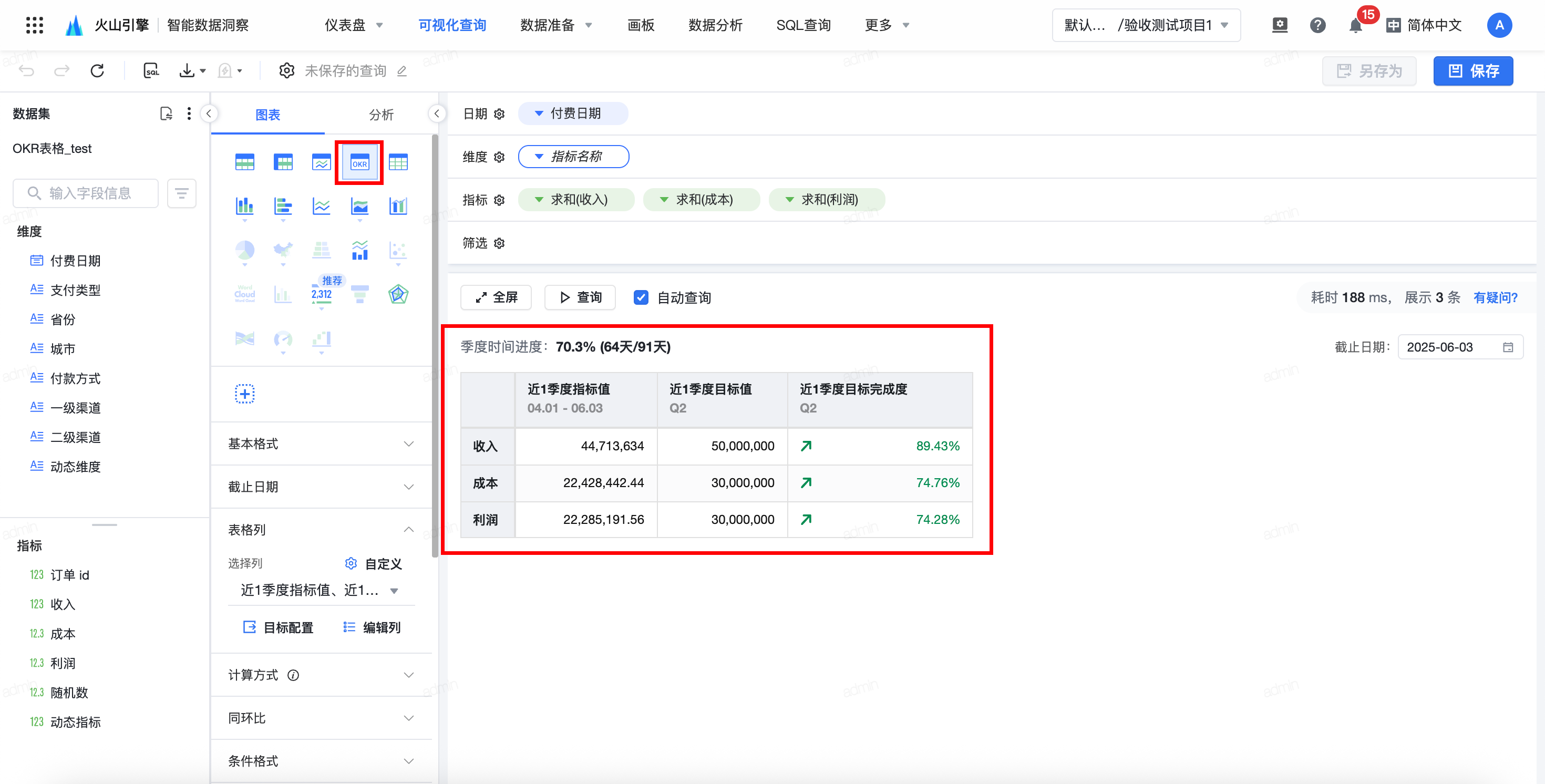This screenshot has width=1545, height=784.
Task: Open the 付费日期 date pill dropdown
Action: (573, 114)
